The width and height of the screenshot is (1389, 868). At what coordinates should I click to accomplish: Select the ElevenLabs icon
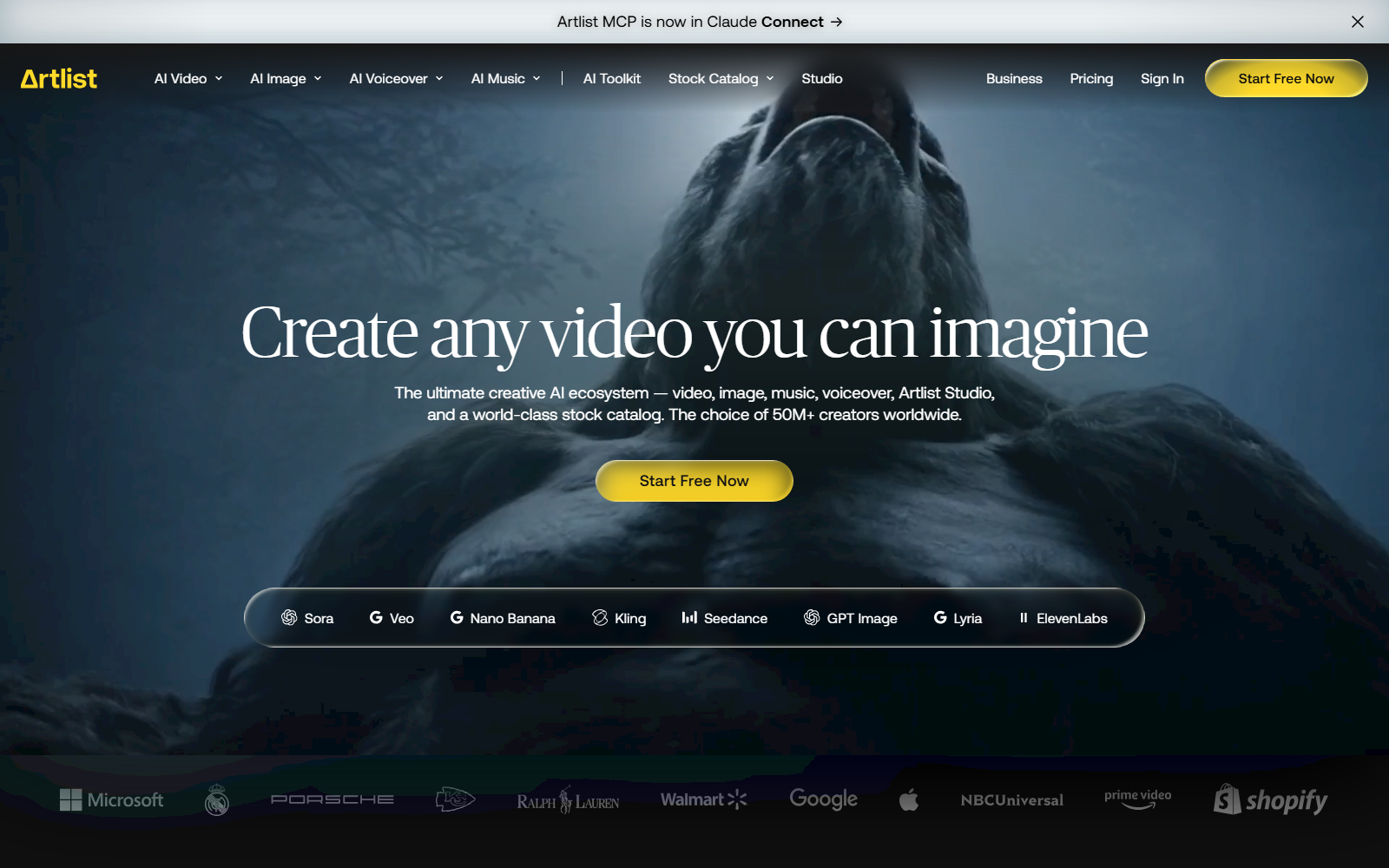(x=1024, y=617)
